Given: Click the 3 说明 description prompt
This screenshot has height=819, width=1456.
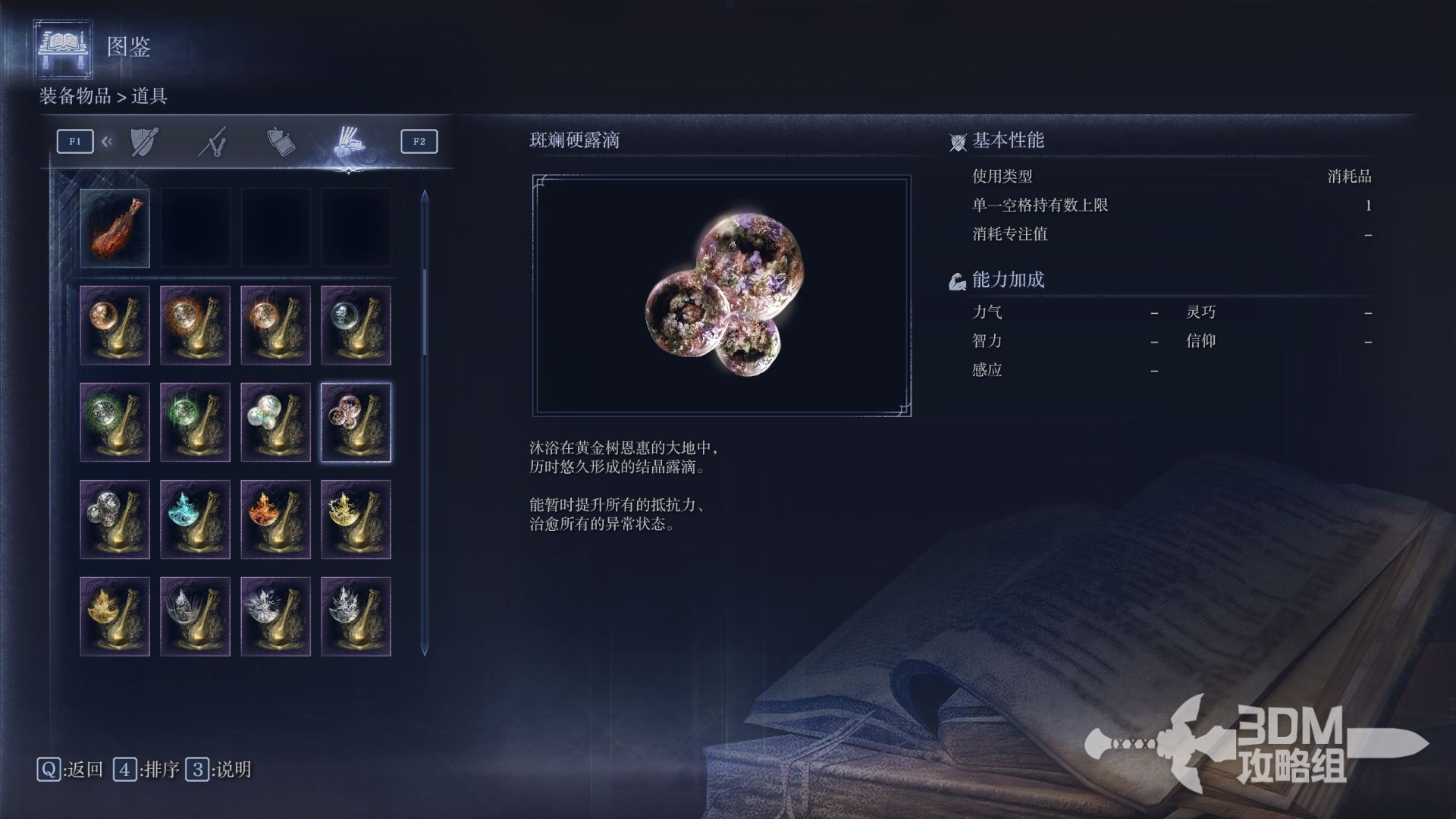Looking at the screenshot, I should click(218, 770).
